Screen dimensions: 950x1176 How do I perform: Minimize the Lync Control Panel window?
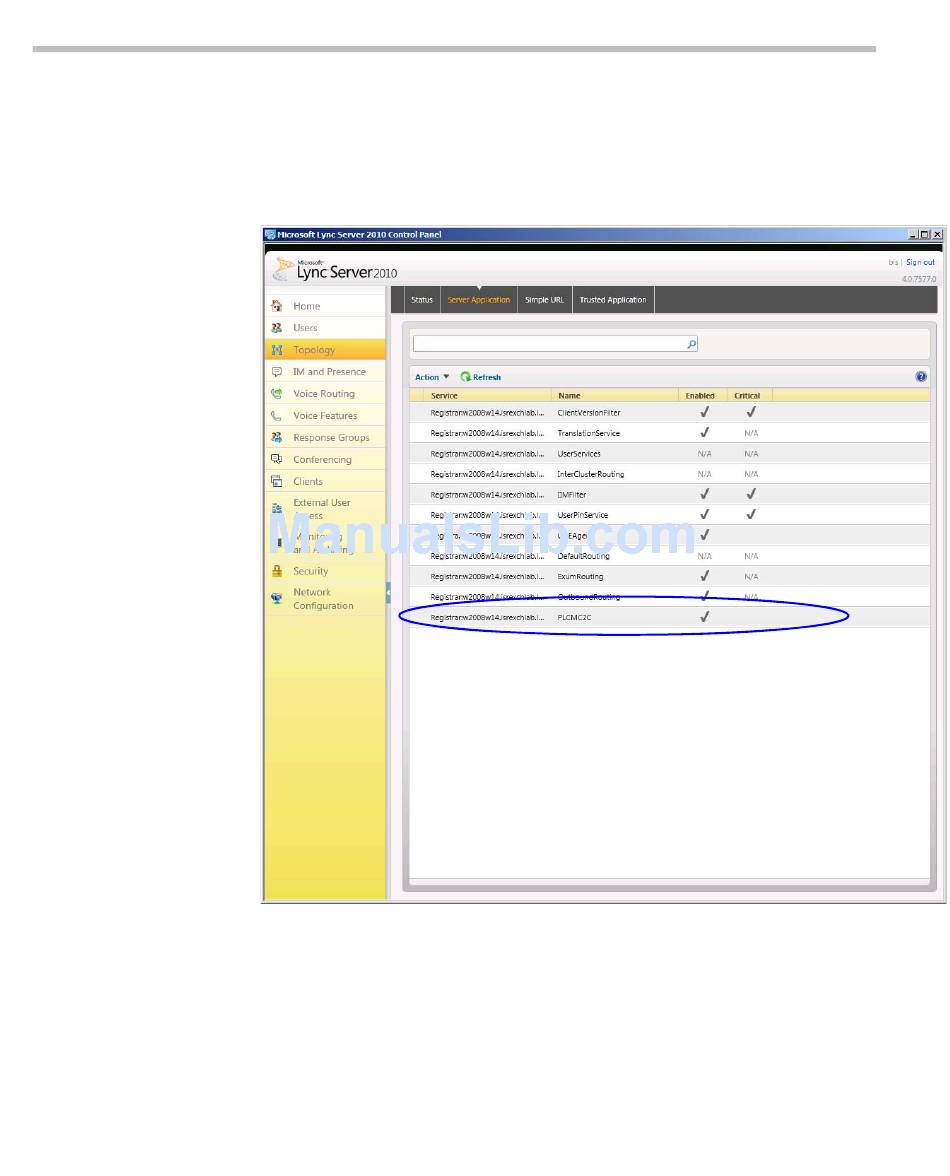click(x=913, y=235)
